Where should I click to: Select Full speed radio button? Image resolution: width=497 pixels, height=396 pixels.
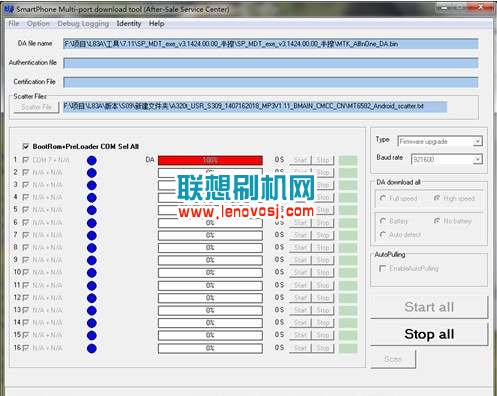point(383,198)
